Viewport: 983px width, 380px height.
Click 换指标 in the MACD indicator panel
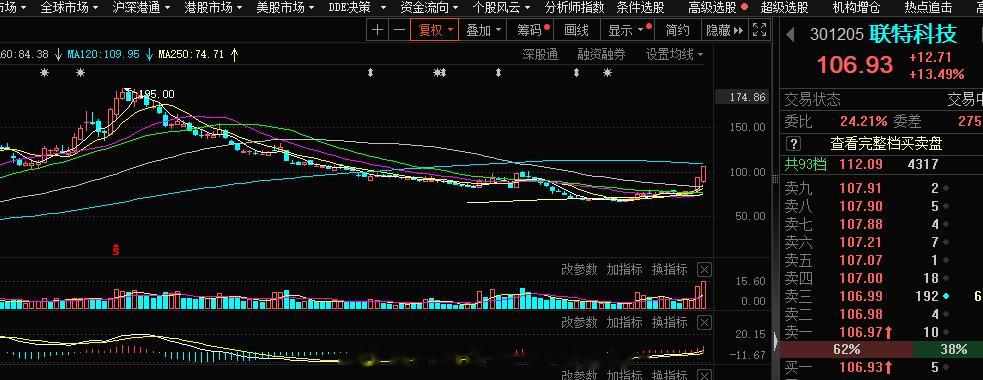tap(670, 323)
